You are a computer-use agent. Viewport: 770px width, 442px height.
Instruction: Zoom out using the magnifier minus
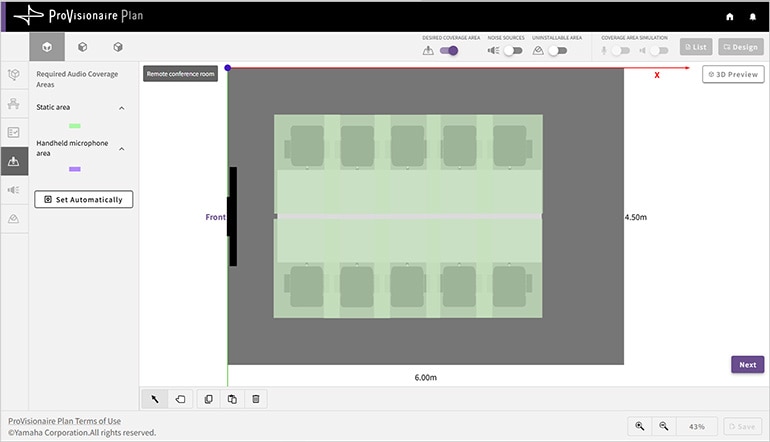pyautogui.click(x=664, y=426)
